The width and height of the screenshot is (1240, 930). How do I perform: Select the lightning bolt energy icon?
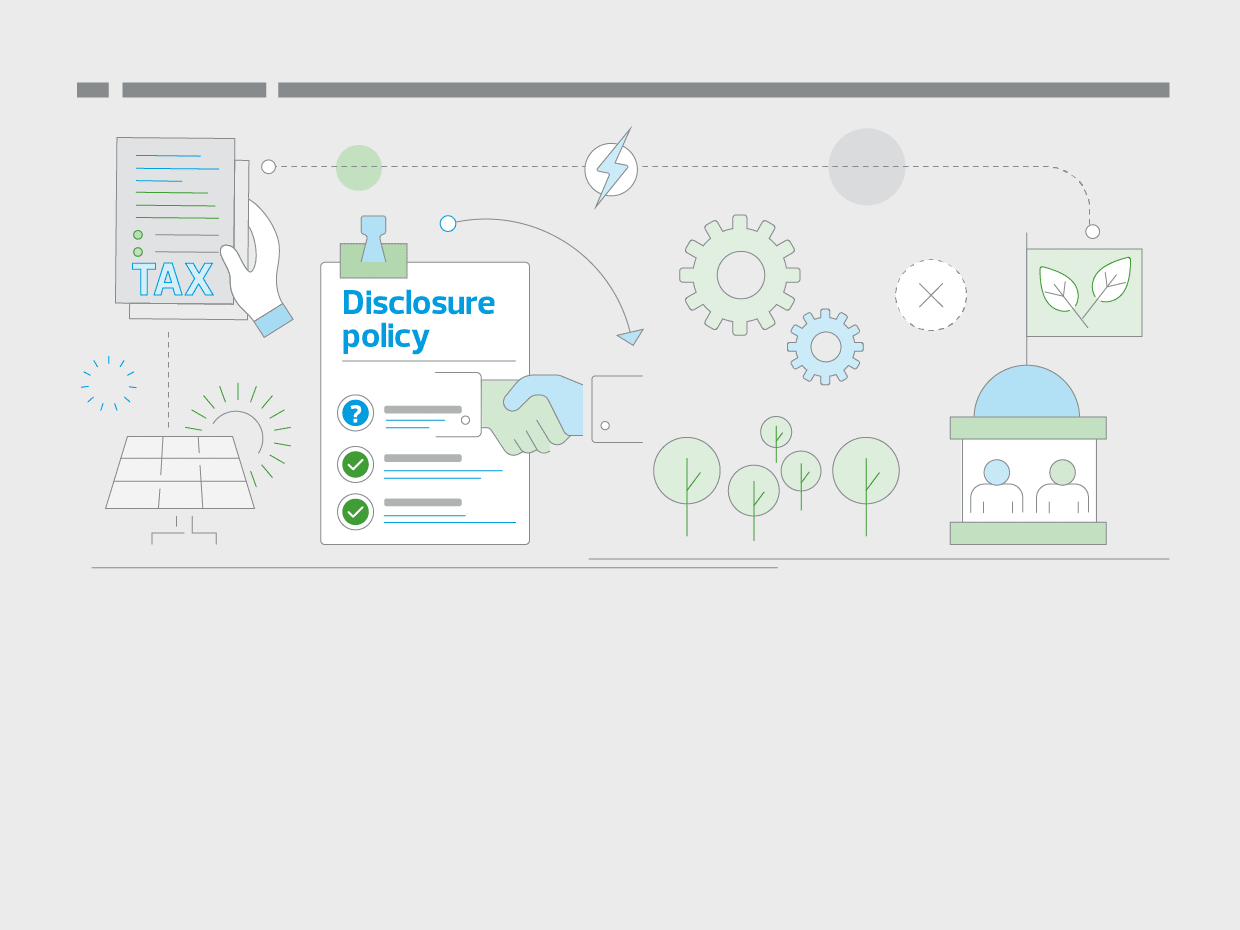pos(611,168)
